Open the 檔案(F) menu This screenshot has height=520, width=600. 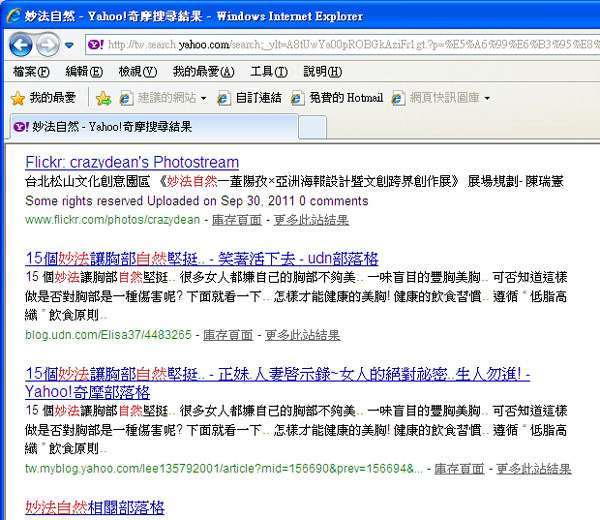tap(31, 72)
